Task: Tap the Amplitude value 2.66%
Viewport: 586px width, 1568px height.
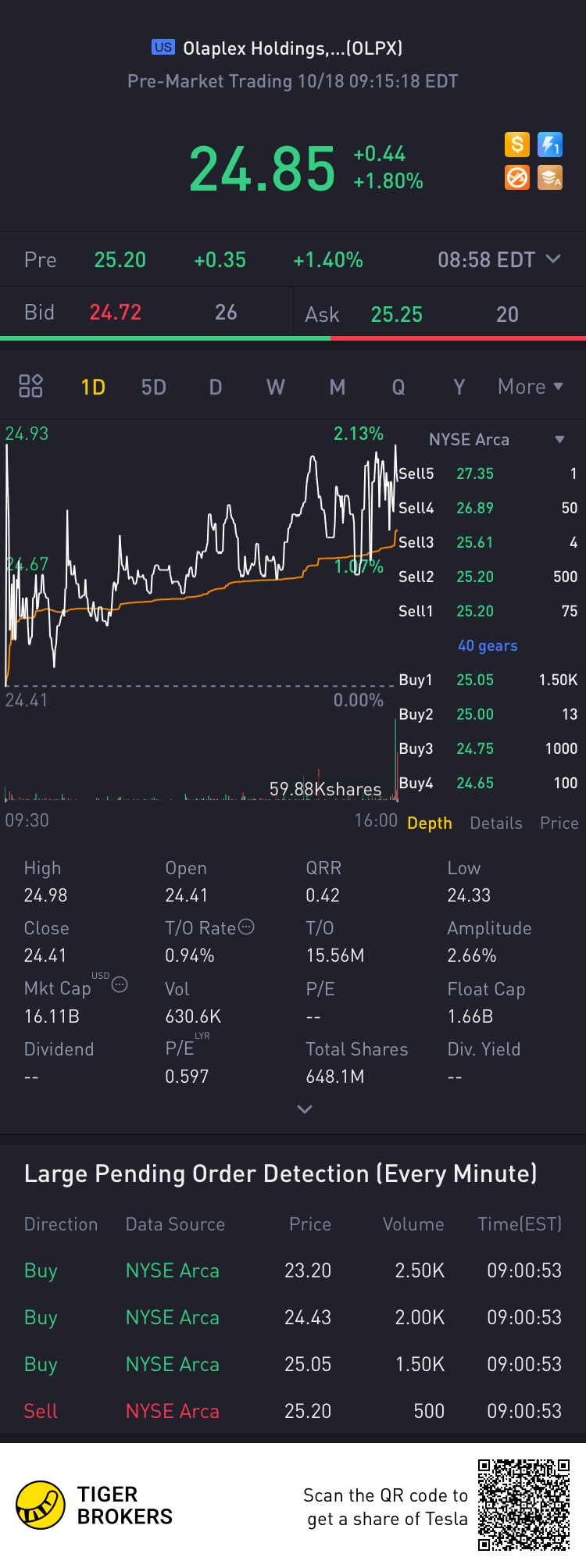Action: point(472,955)
